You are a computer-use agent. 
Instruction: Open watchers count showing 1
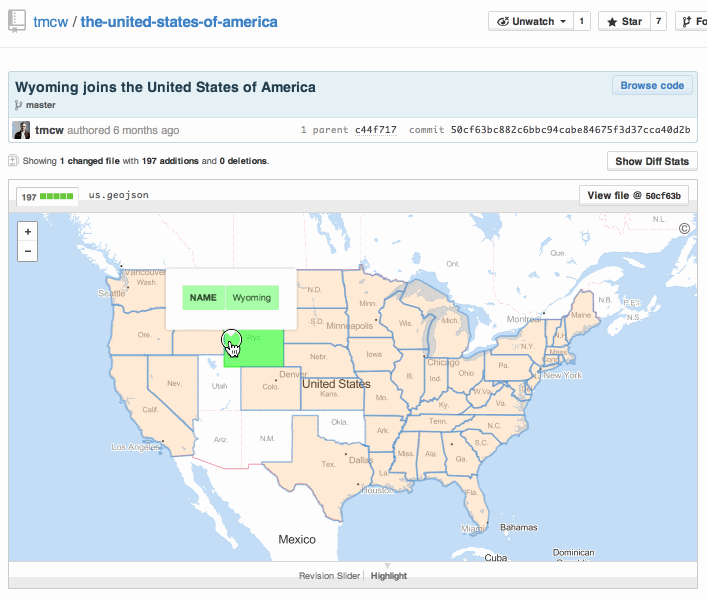tap(582, 21)
